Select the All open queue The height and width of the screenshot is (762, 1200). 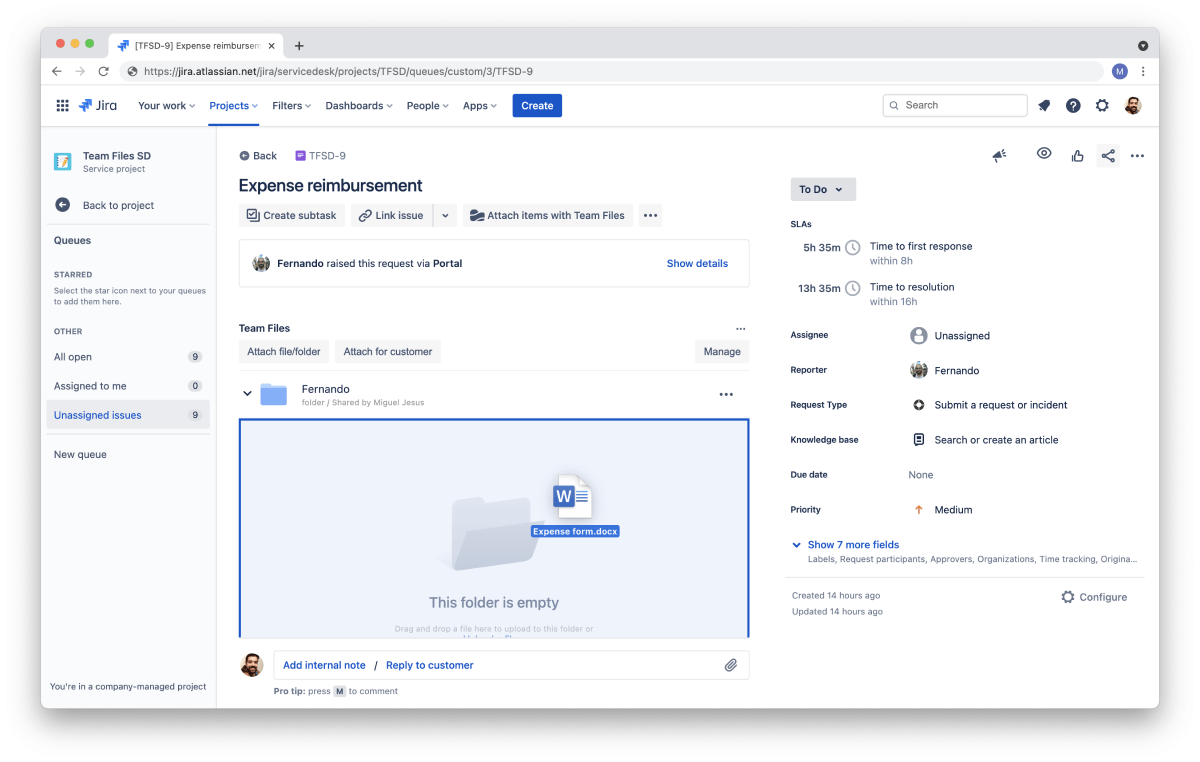tap(128, 357)
